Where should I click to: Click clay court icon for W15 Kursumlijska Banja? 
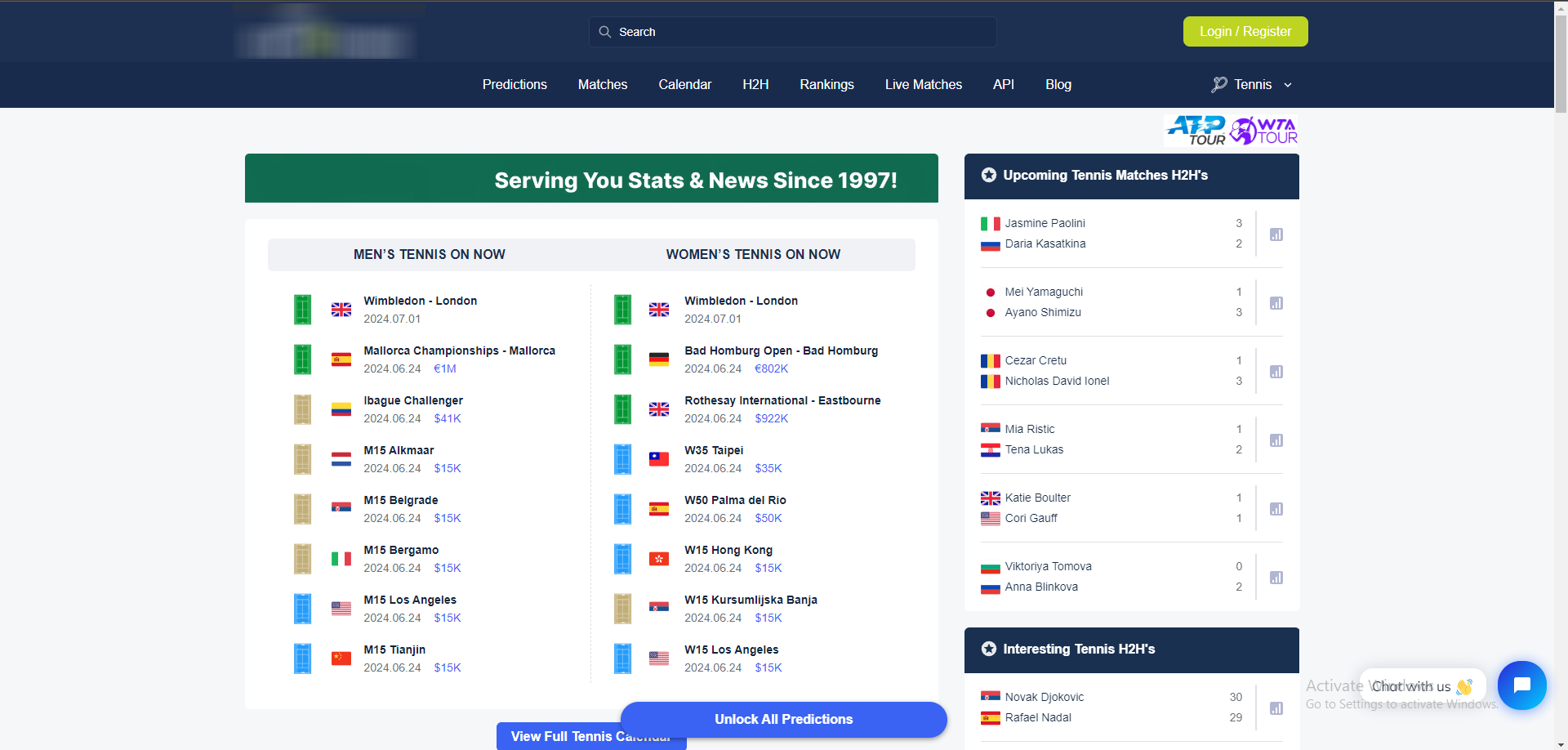point(623,609)
